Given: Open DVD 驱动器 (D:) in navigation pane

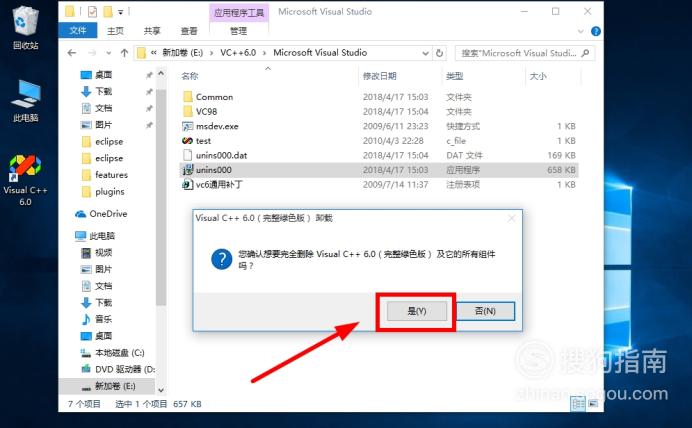Looking at the screenshot, I should 117,369.
